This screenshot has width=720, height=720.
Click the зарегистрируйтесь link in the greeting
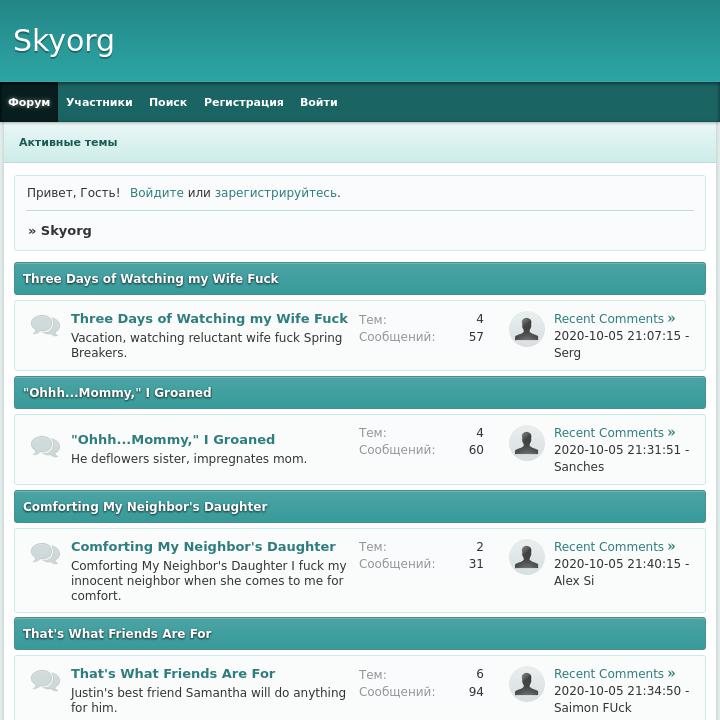[275, 193]
